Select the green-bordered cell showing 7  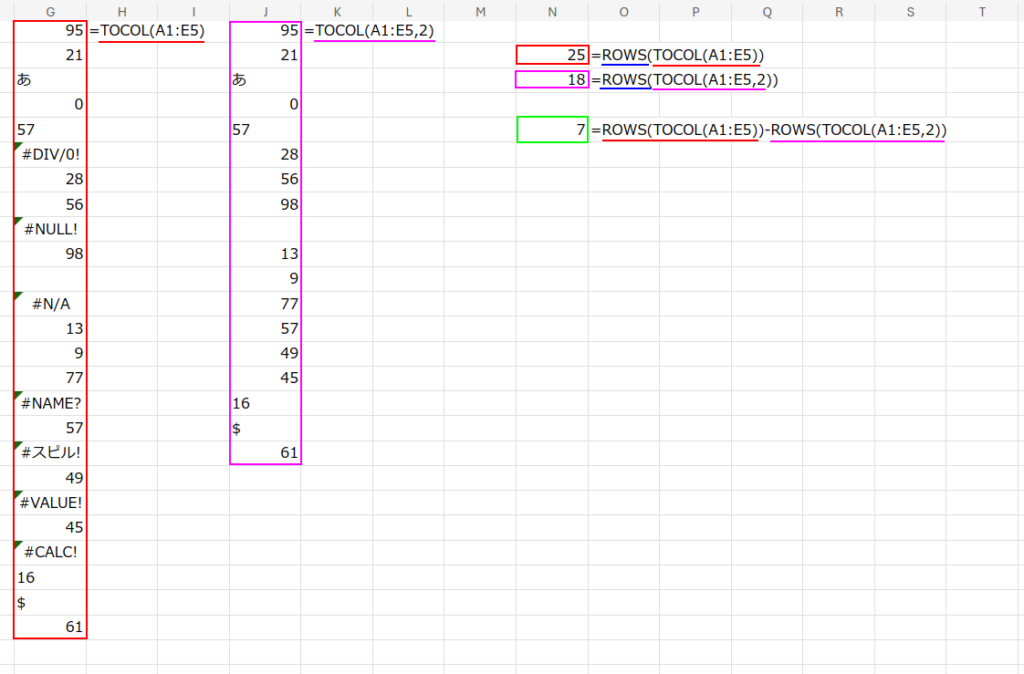552,130
